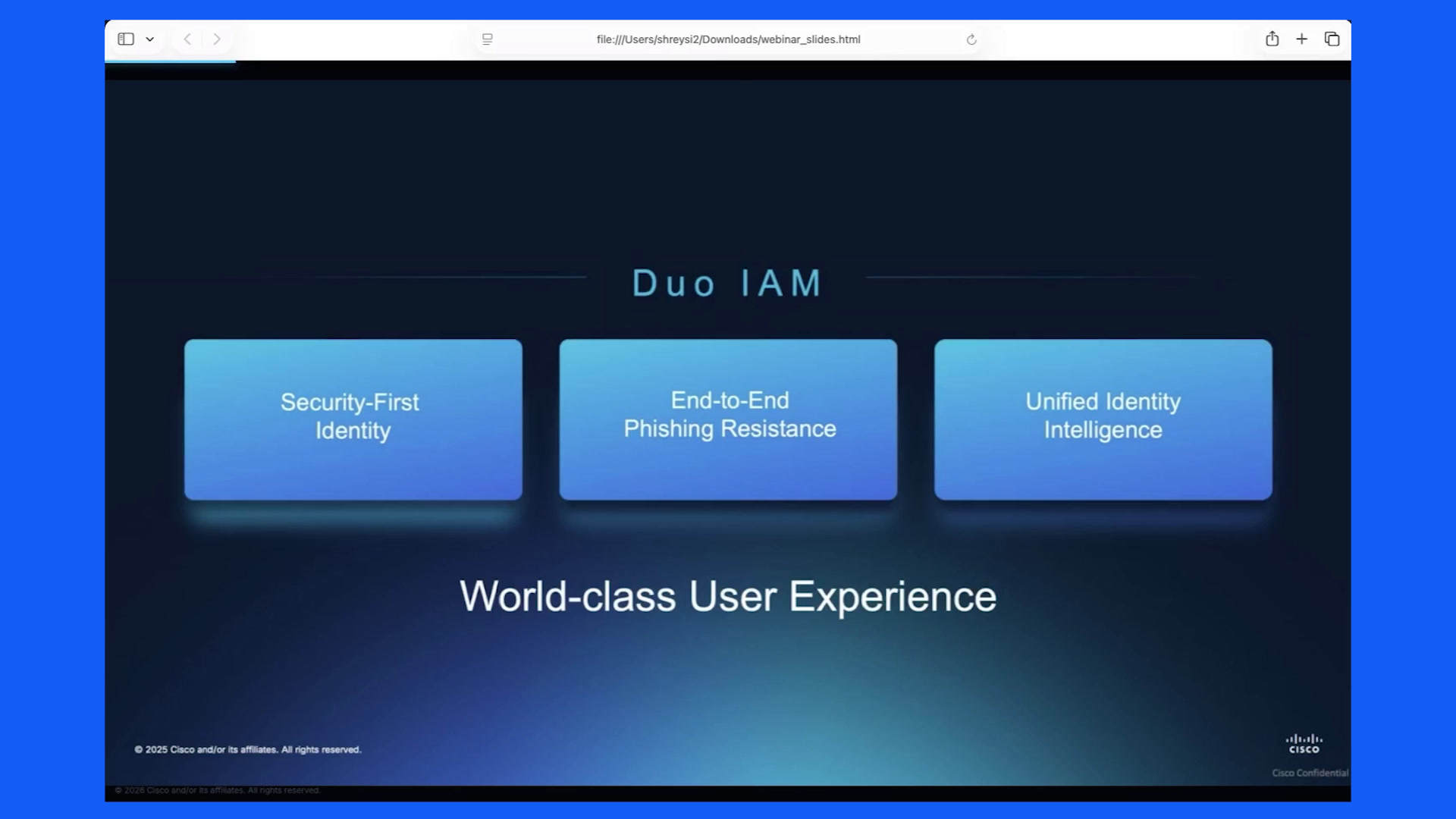1456x819 pixels.
Task: Select the Security-First Identity card
Action: (353, 419)
